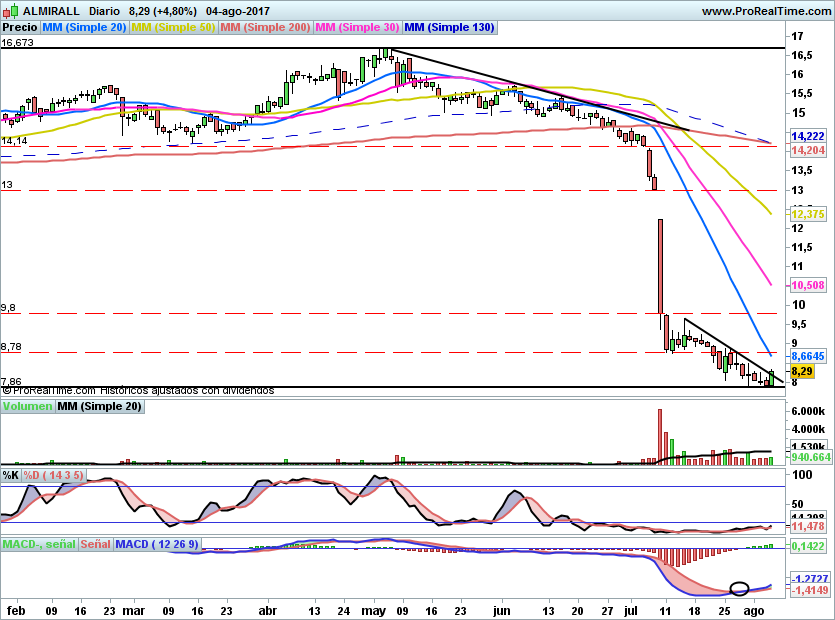The width and height of the screenshot is (835, 620).
Task: Click the 13 support line label
Action: (x=6, y=185)
